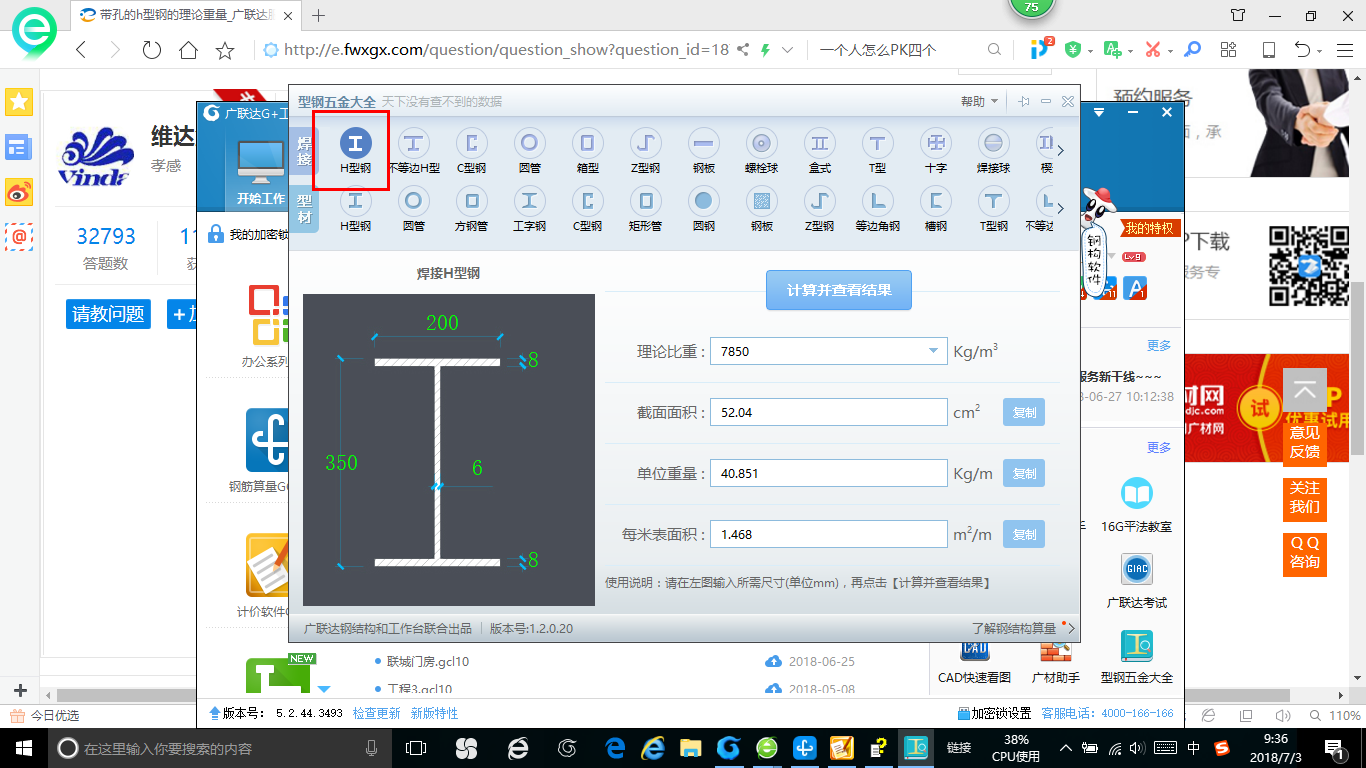Select the 槽钢 channel steel icon
Screen dimensions: 1366x768
(x=936, y=209)
